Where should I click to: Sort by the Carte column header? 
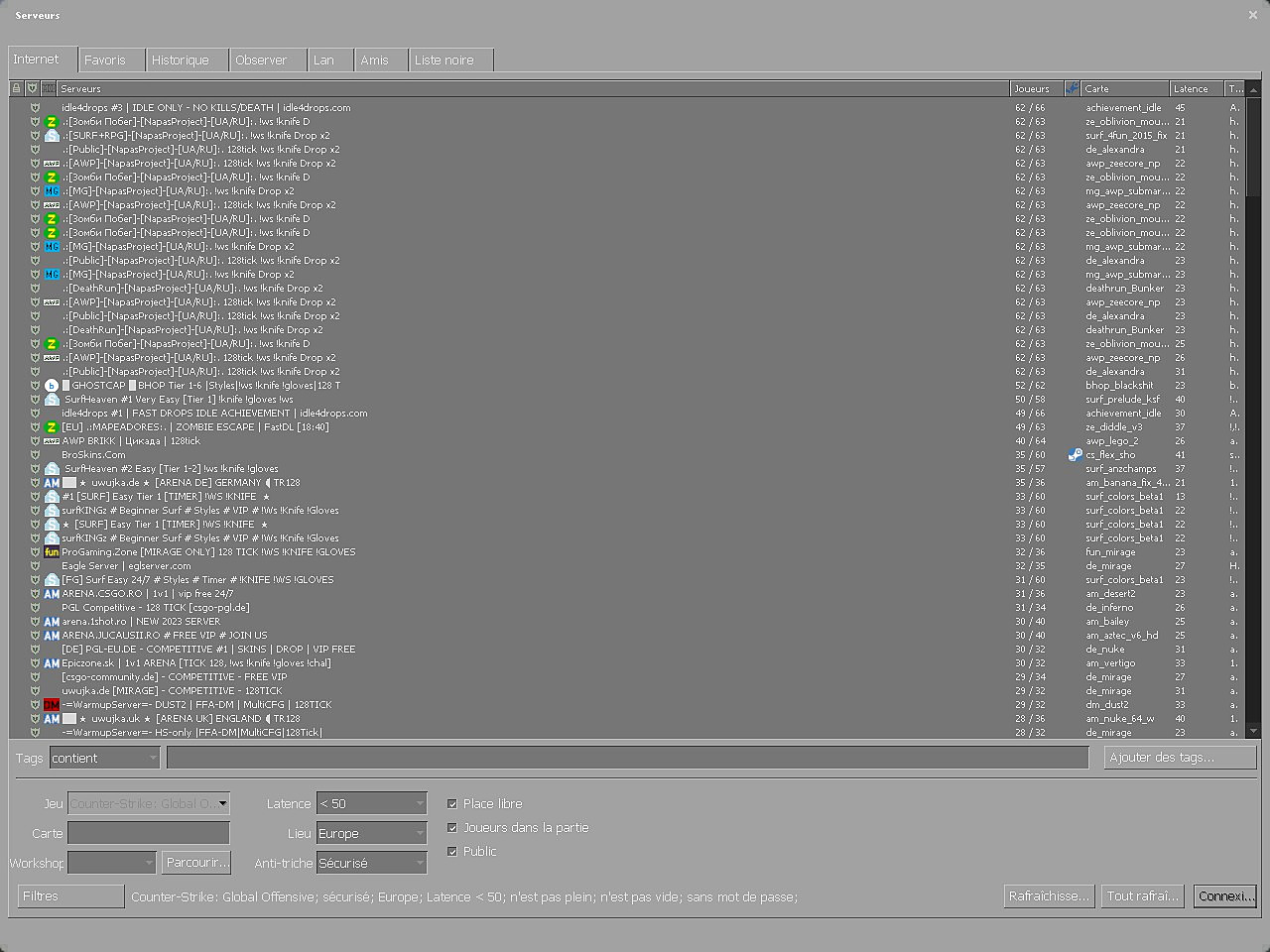click(x=1125, y=88)
